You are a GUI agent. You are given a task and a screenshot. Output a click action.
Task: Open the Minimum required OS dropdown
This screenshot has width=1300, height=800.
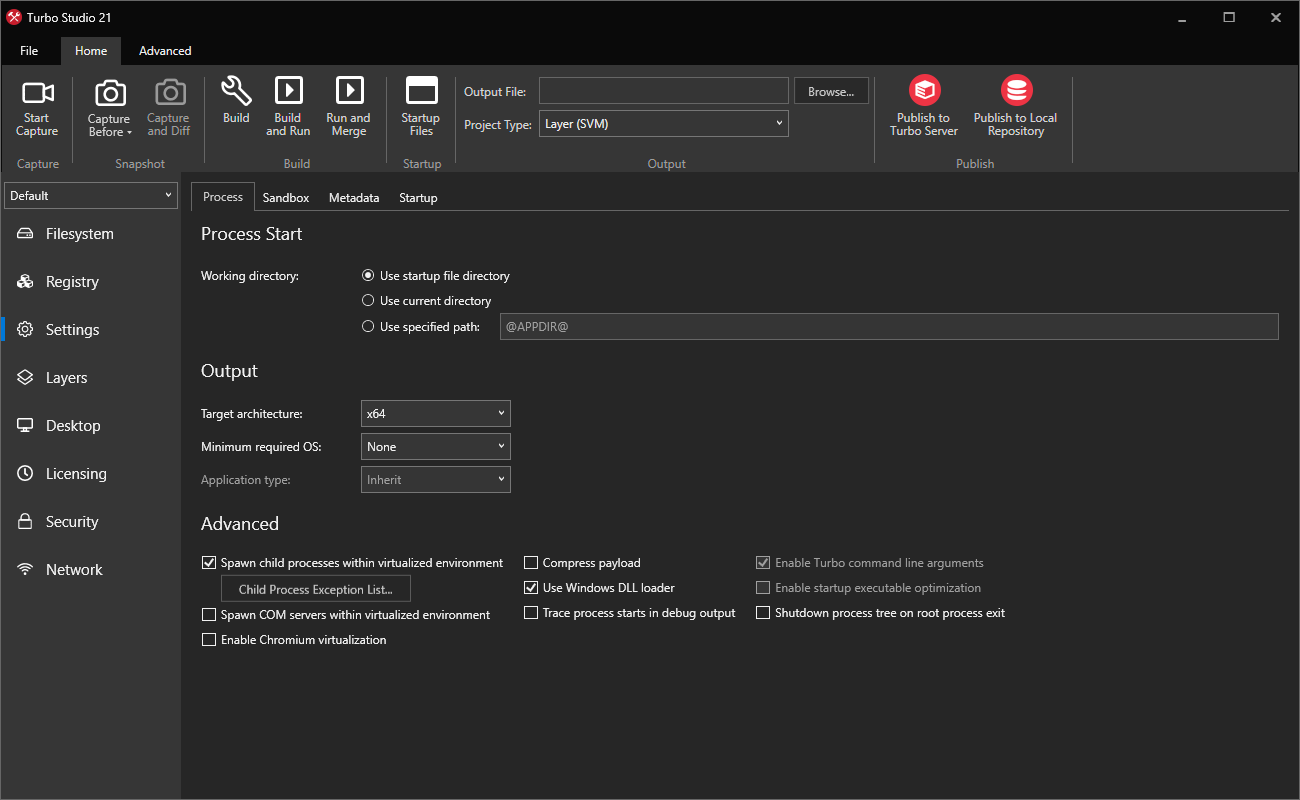pyautogui.click(x=435, y=446)
